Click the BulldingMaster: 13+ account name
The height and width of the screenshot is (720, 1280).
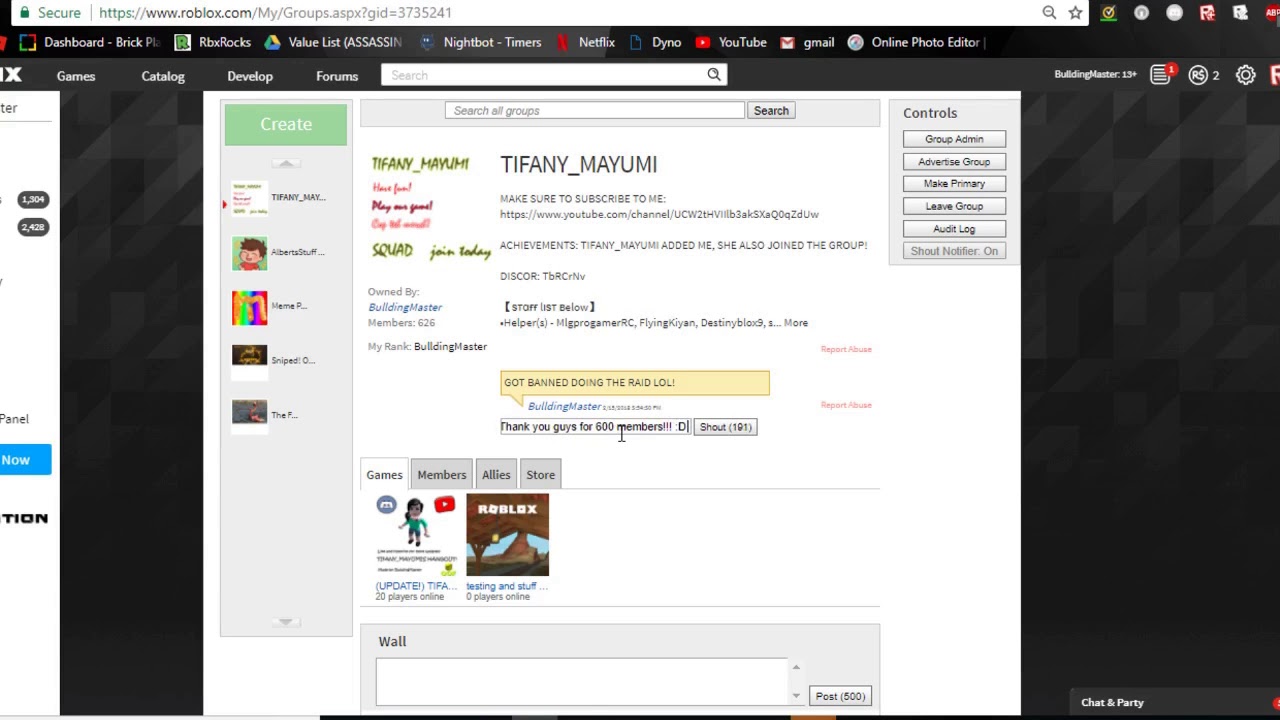(1095, 75)
